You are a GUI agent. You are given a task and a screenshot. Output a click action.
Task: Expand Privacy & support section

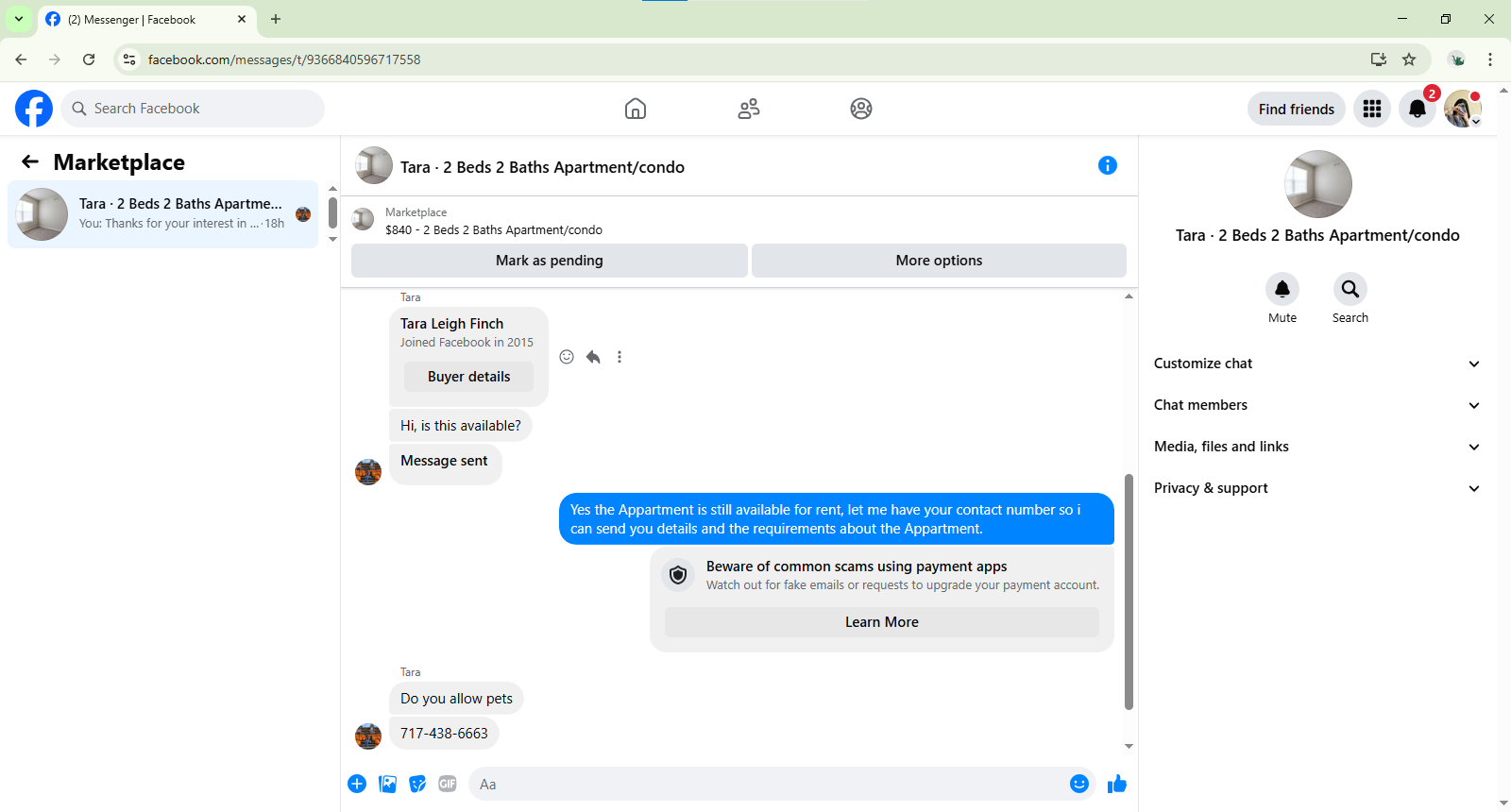[1316, 488]
